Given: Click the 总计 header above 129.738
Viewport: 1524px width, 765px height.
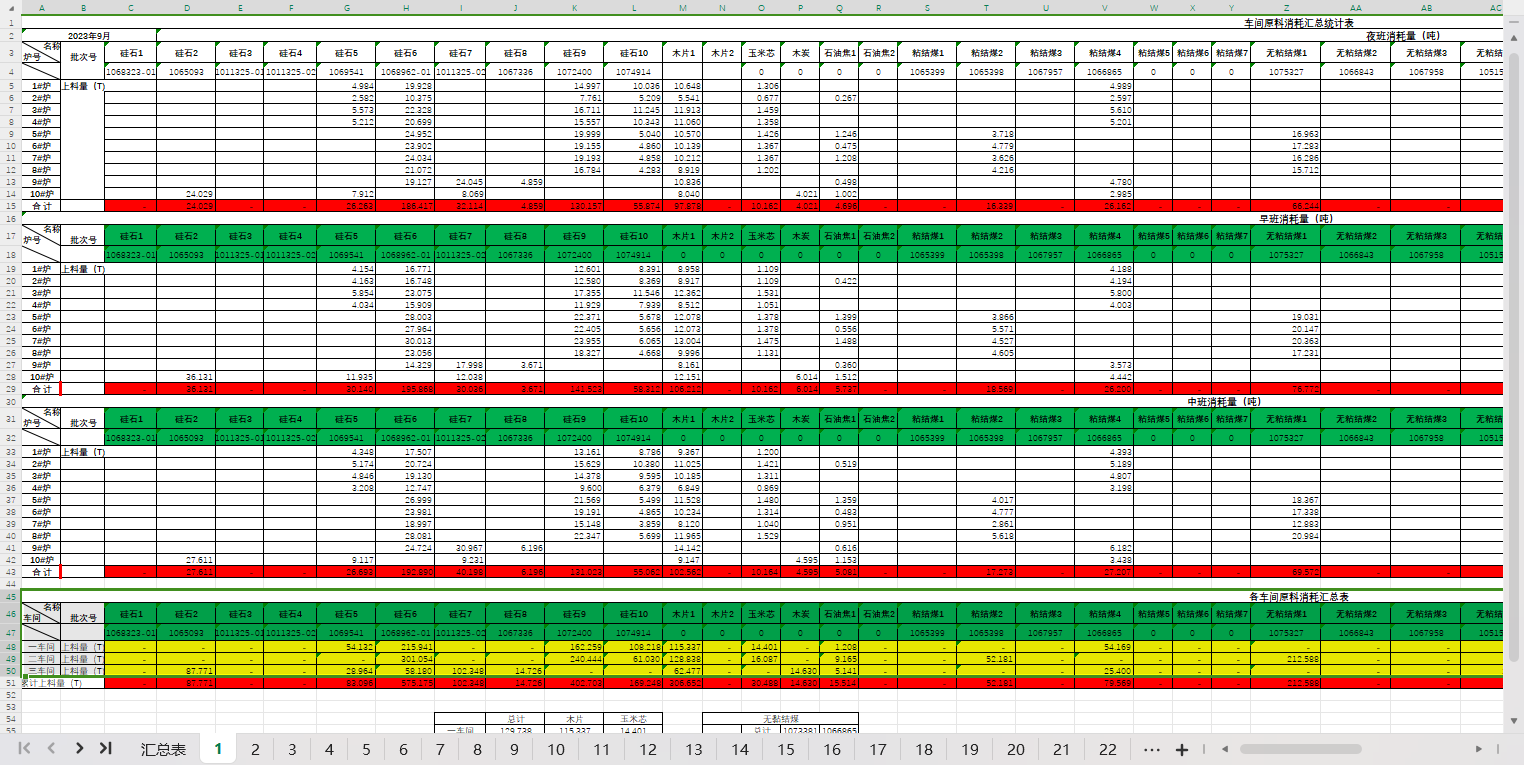Looking at the screenshot, I should click(x=516, y=719).
